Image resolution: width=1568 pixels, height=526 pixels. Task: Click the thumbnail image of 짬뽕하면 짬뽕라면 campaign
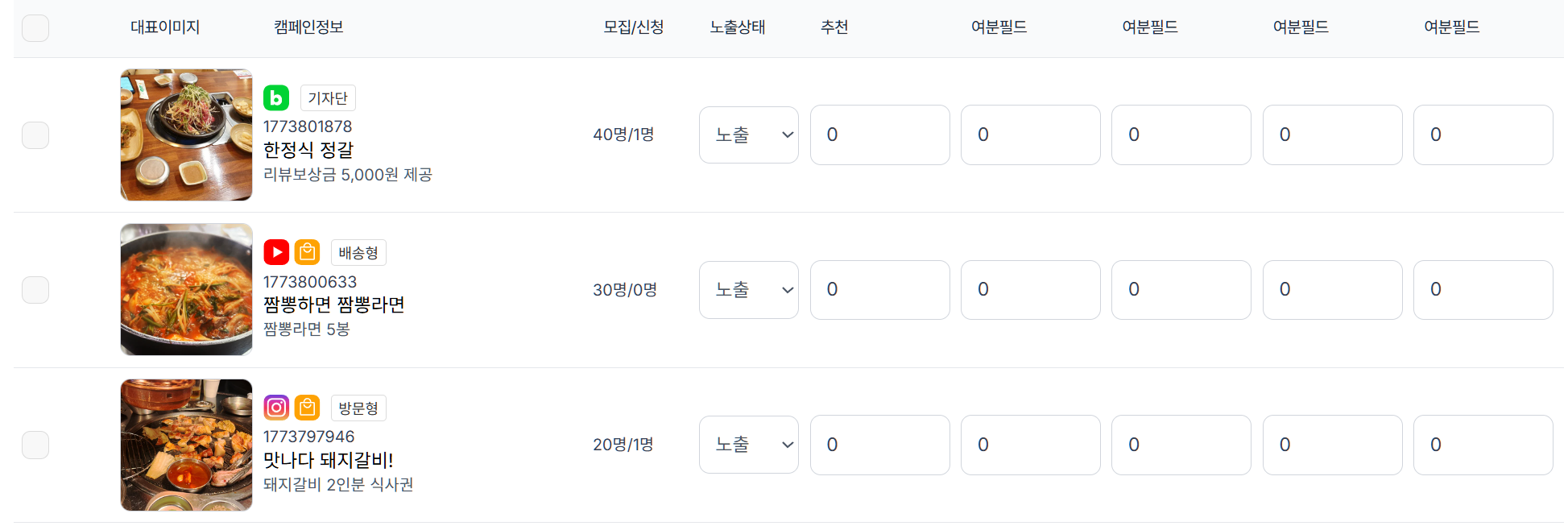[186, 289]
